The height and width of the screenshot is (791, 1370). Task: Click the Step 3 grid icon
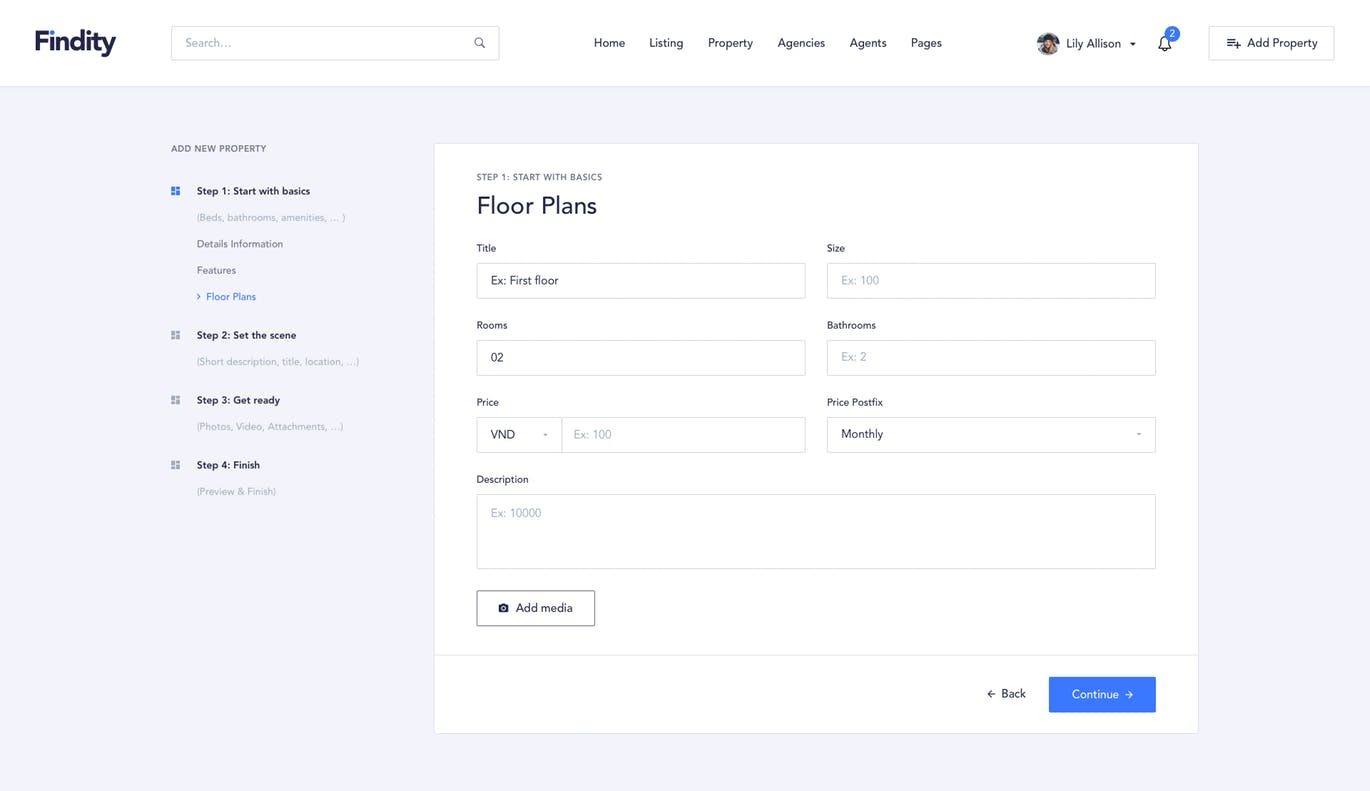point(176,400)
